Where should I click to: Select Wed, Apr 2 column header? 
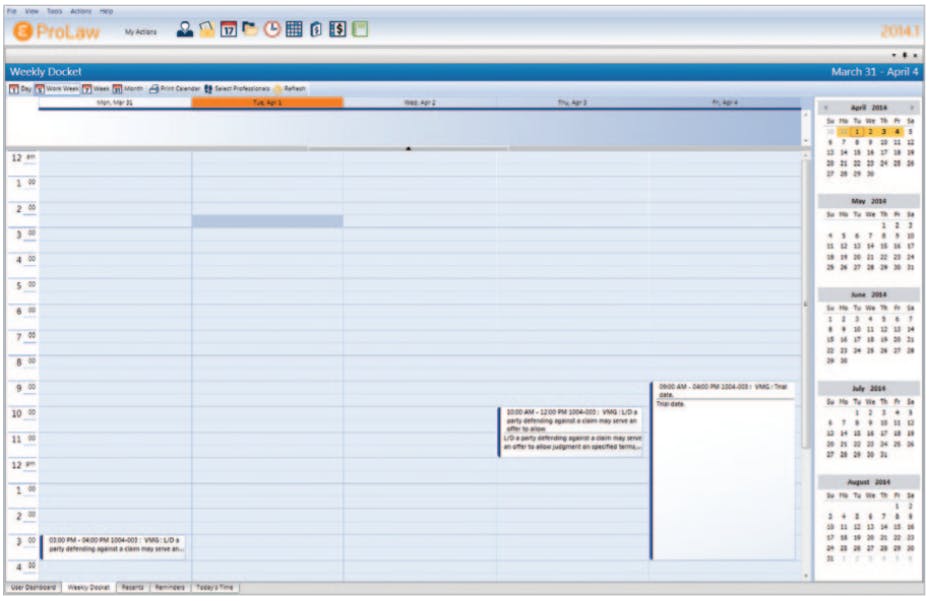(x=420, y=103)
